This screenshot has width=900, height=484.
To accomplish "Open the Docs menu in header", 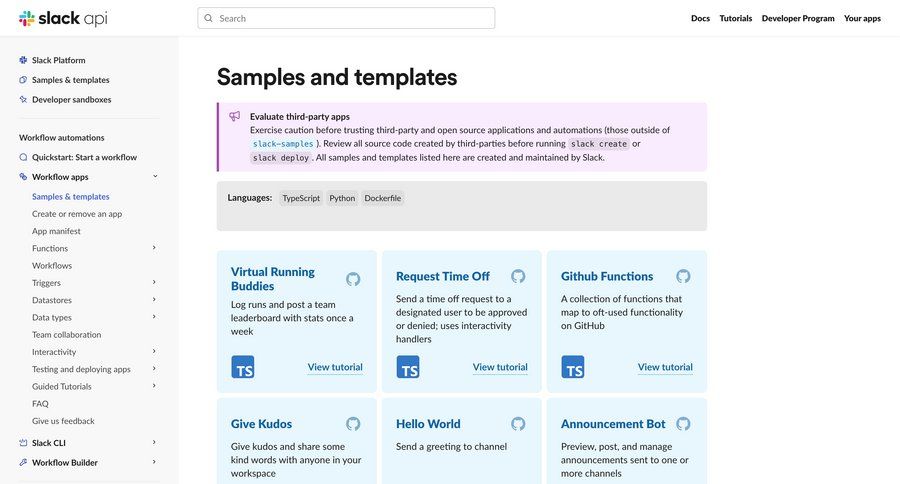I will pos(700,18).
